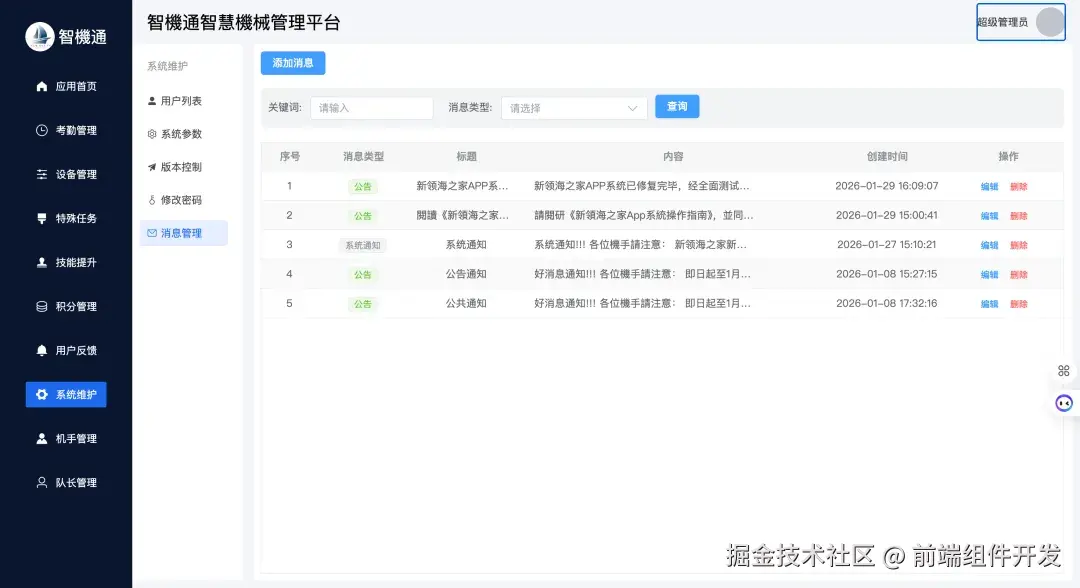Open the 消息类型 message type dropdown
Image resolution: width=1080 pixels, height=588 pixels.
[573, 106]
